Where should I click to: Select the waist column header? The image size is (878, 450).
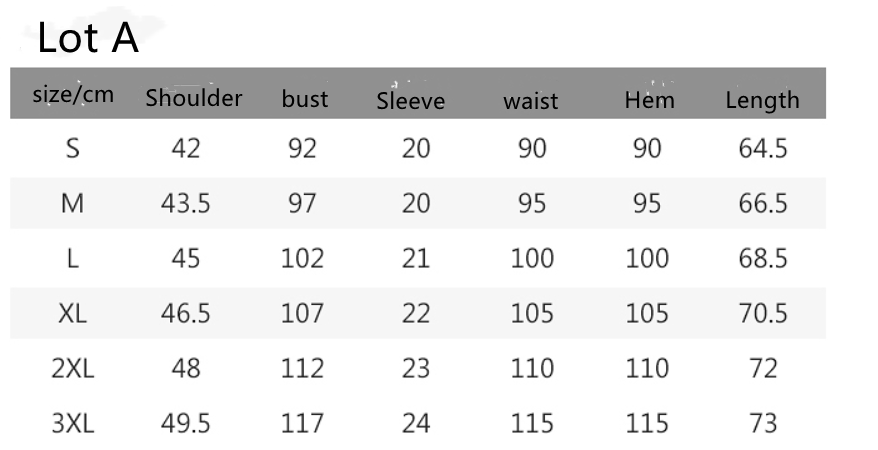point(531,101)
